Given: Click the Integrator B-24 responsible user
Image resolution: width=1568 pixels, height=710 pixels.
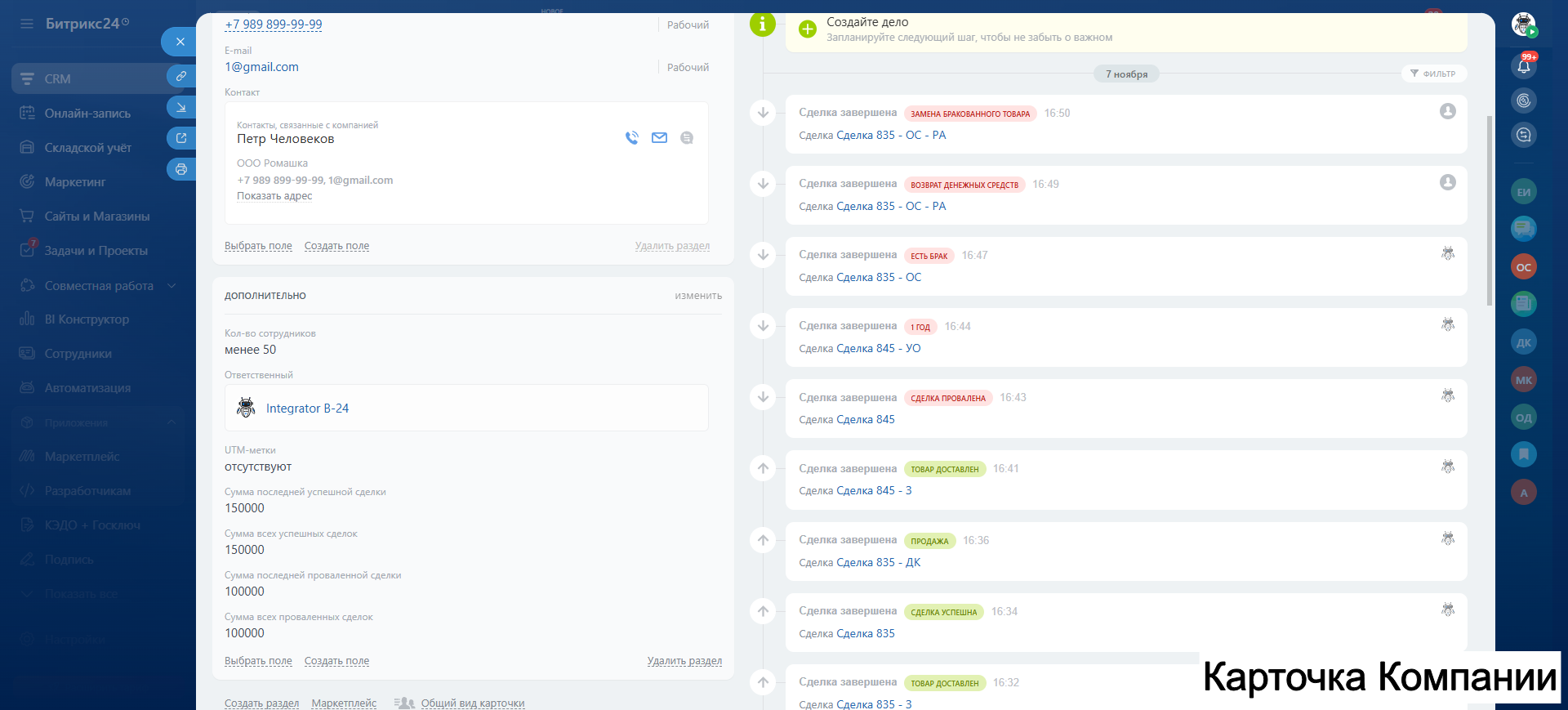Looking at the screenshot, I should (x=307, y=409).
